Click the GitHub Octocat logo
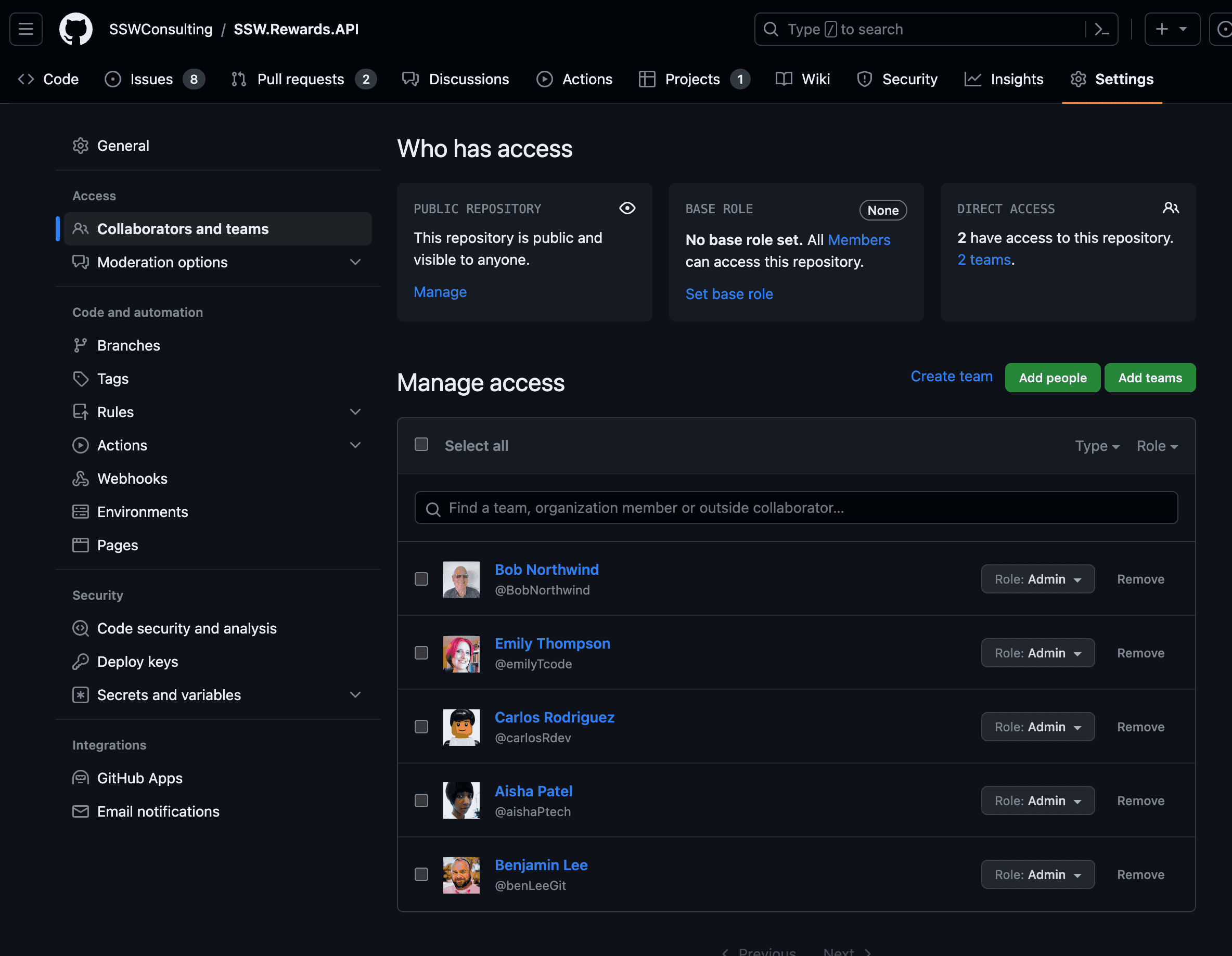 75,29
